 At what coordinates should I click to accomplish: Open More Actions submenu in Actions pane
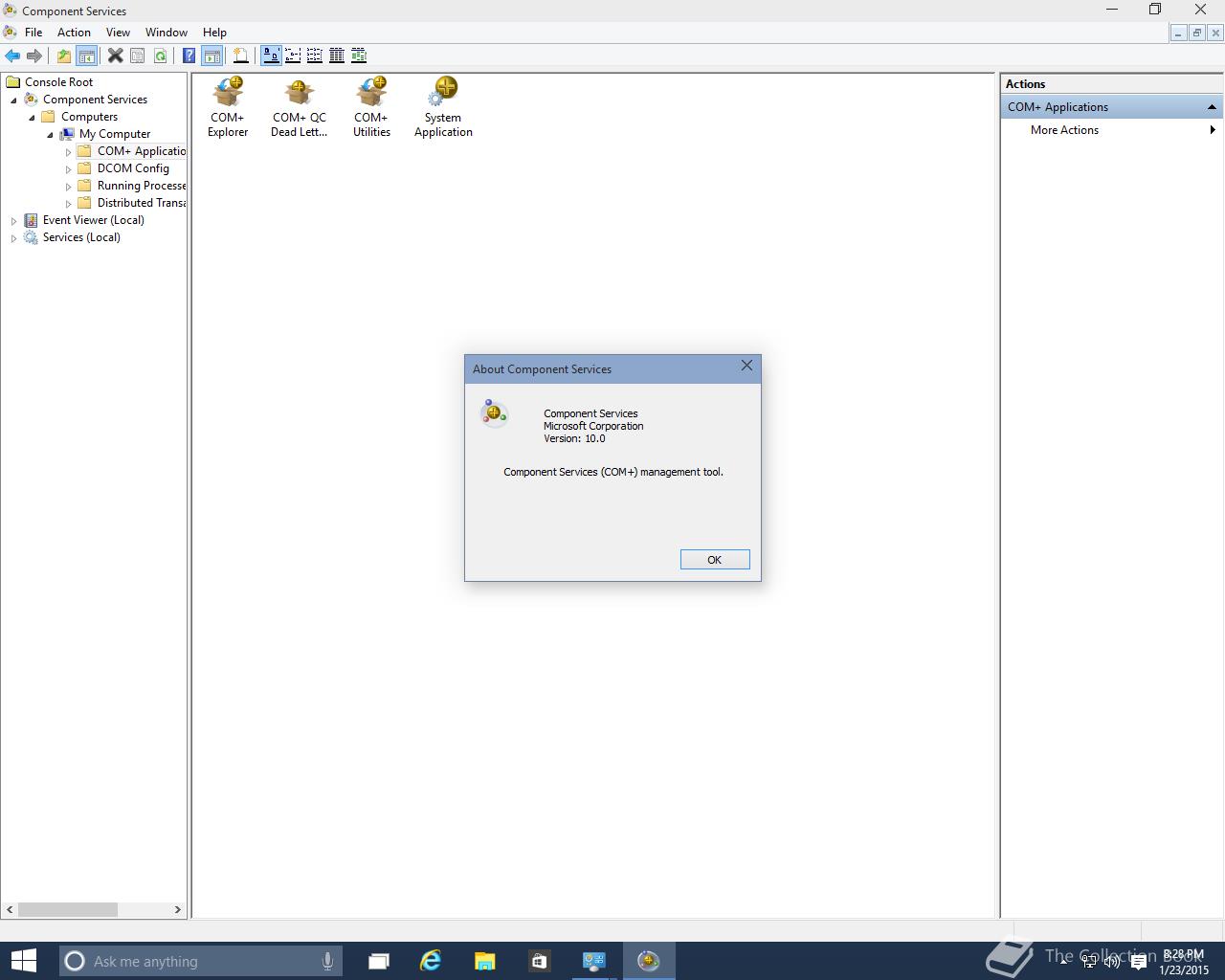pyautogui.click(x=1110, y=130)
